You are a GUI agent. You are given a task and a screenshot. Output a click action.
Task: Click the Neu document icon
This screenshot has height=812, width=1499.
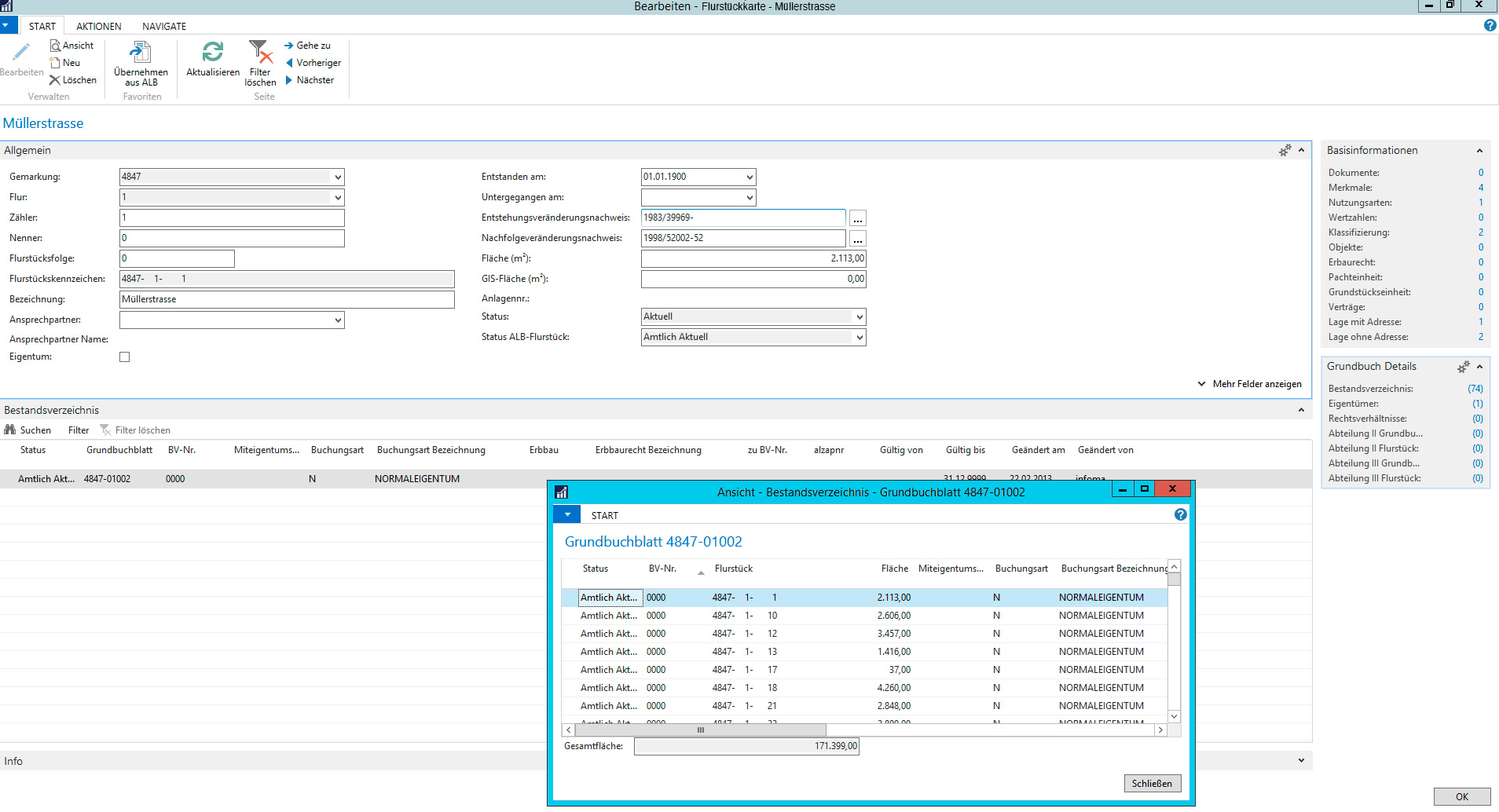(x=55, y=63)
